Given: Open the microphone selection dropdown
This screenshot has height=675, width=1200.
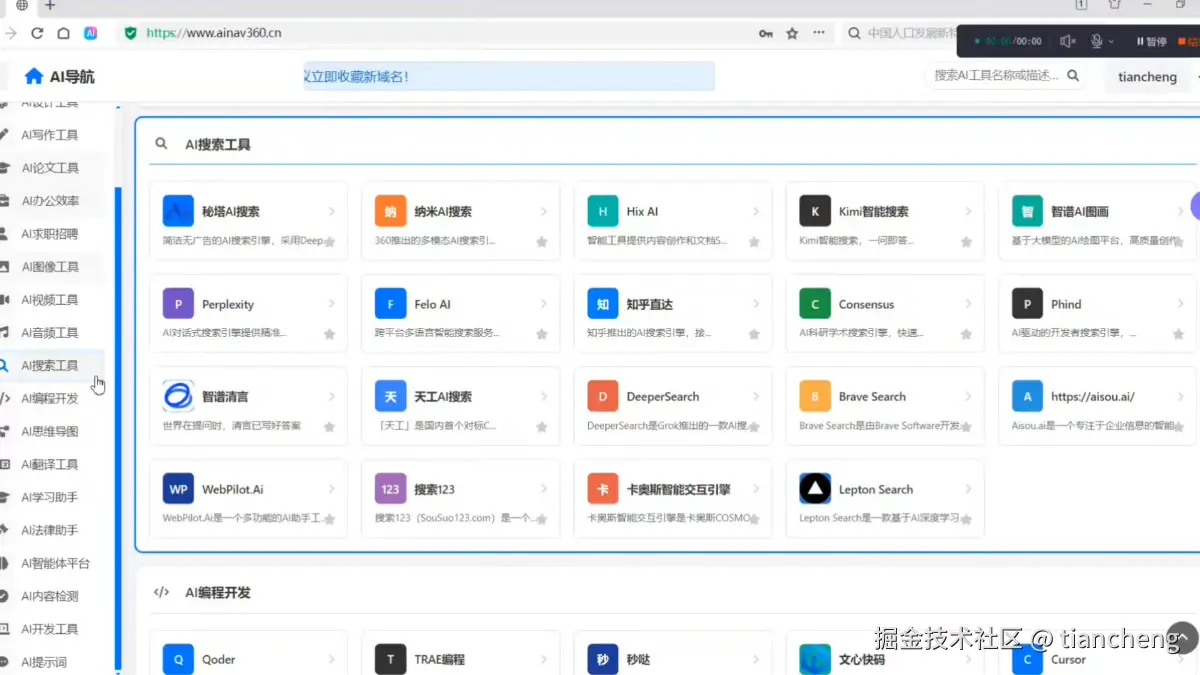Looking at the screenshot, I should click(x=1110, y=40).
